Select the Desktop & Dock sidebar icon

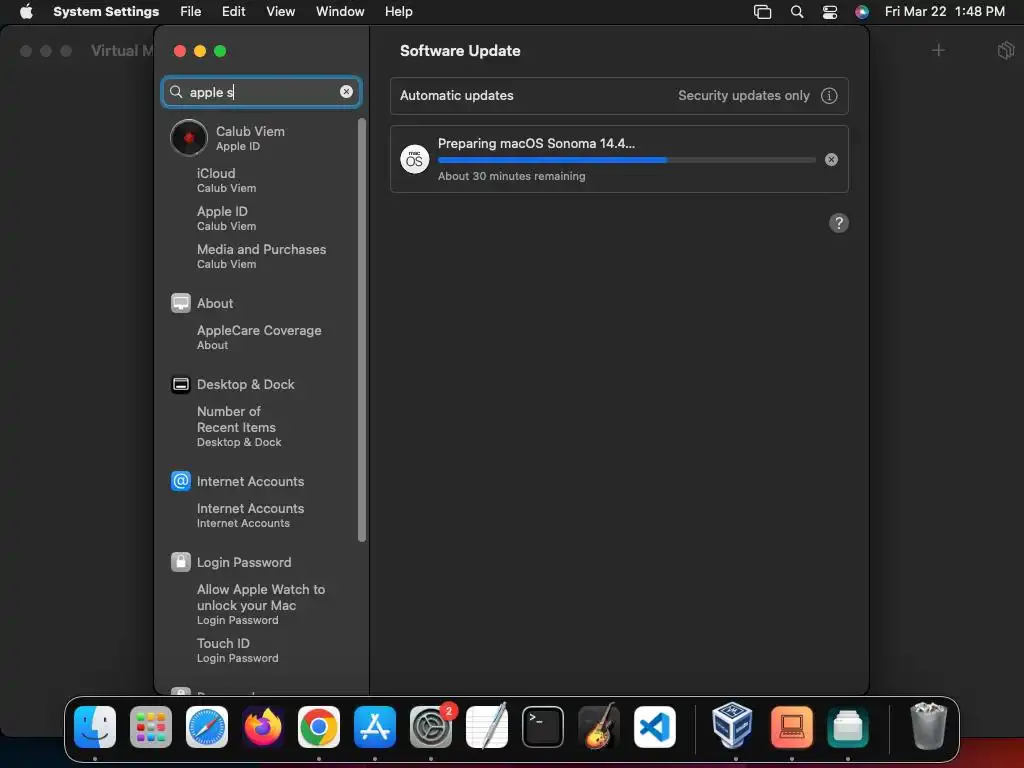[181, 385]
